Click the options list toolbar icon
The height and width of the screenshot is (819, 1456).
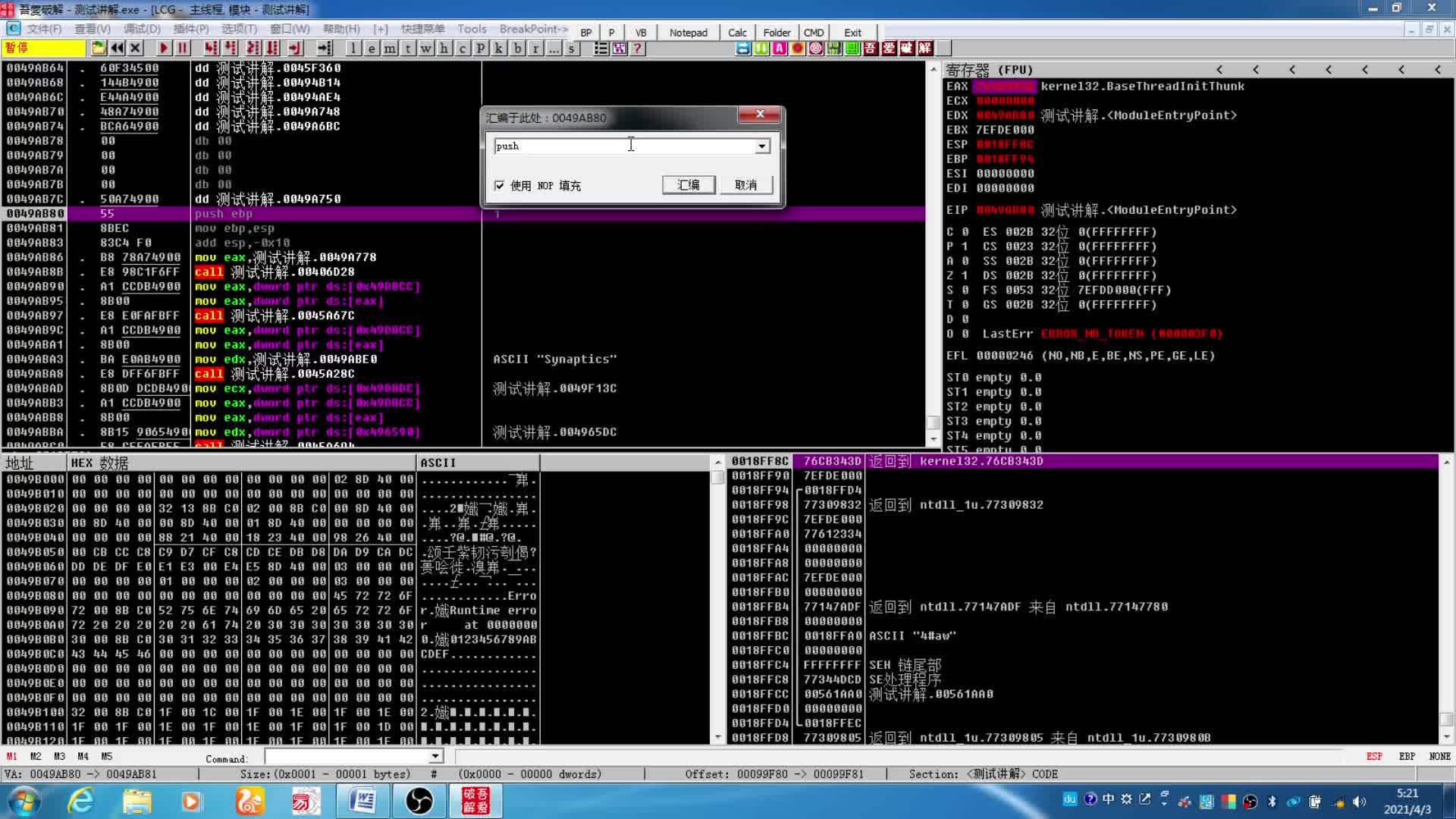tap(601, 49)
